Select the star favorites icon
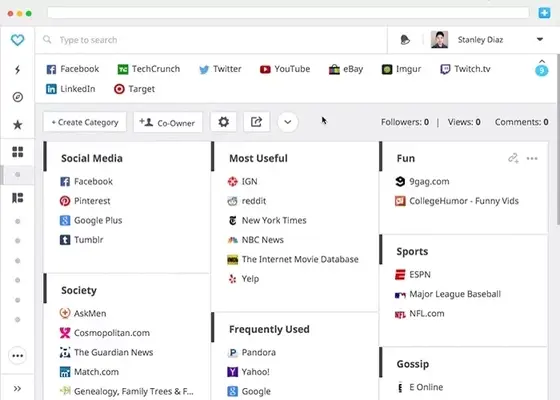 click(x=18, y=125)
